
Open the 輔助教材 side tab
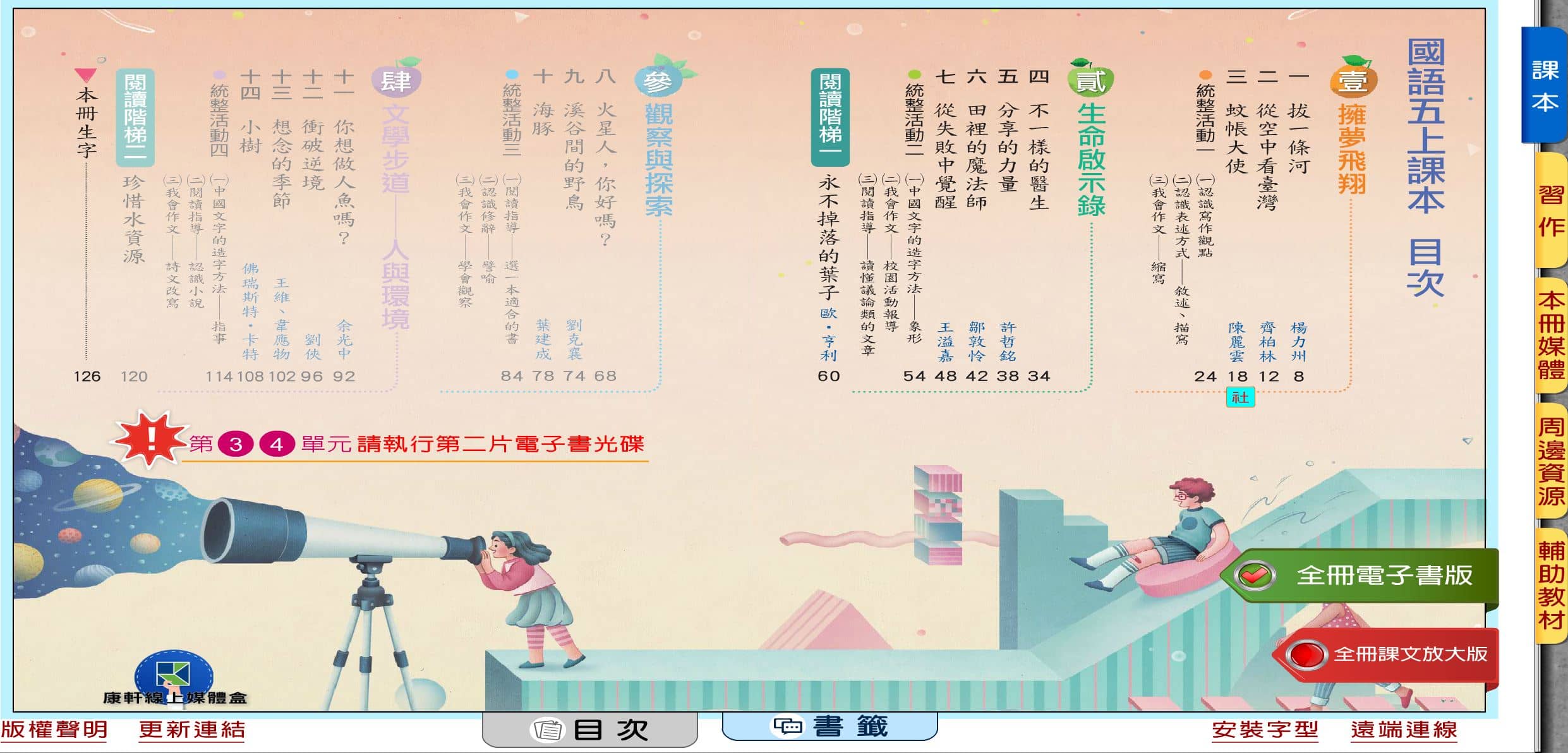pyautogui.click(x=1551, y=586)
